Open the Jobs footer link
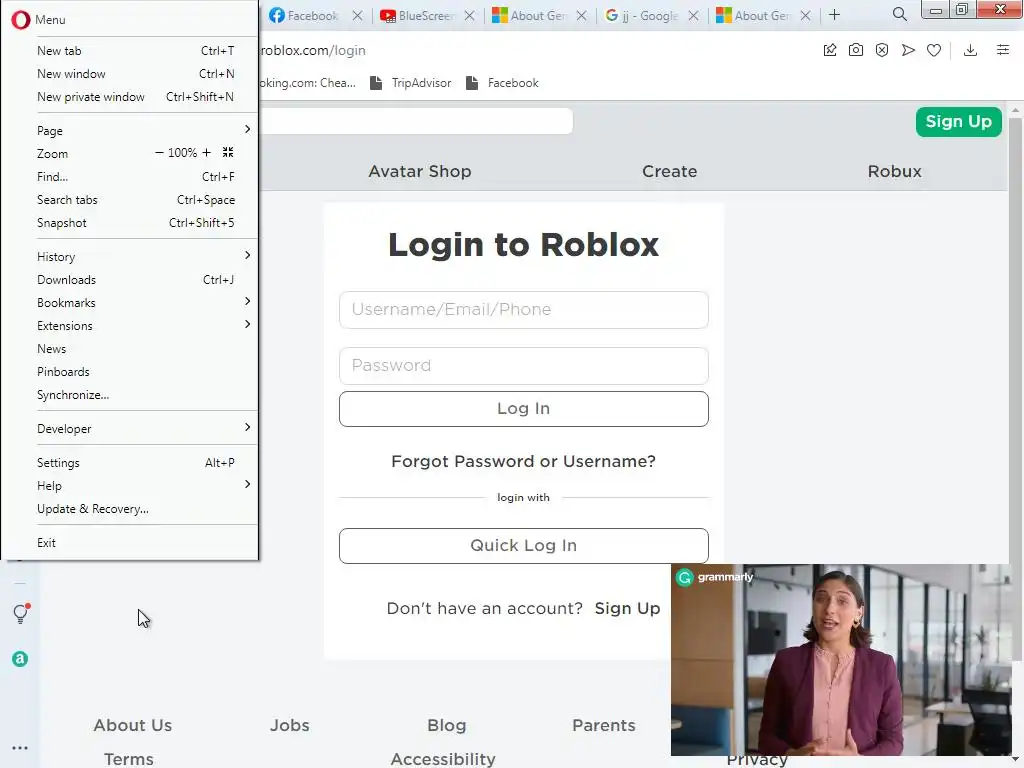The height and width of the screenshot is (768, 1024). 290,725
